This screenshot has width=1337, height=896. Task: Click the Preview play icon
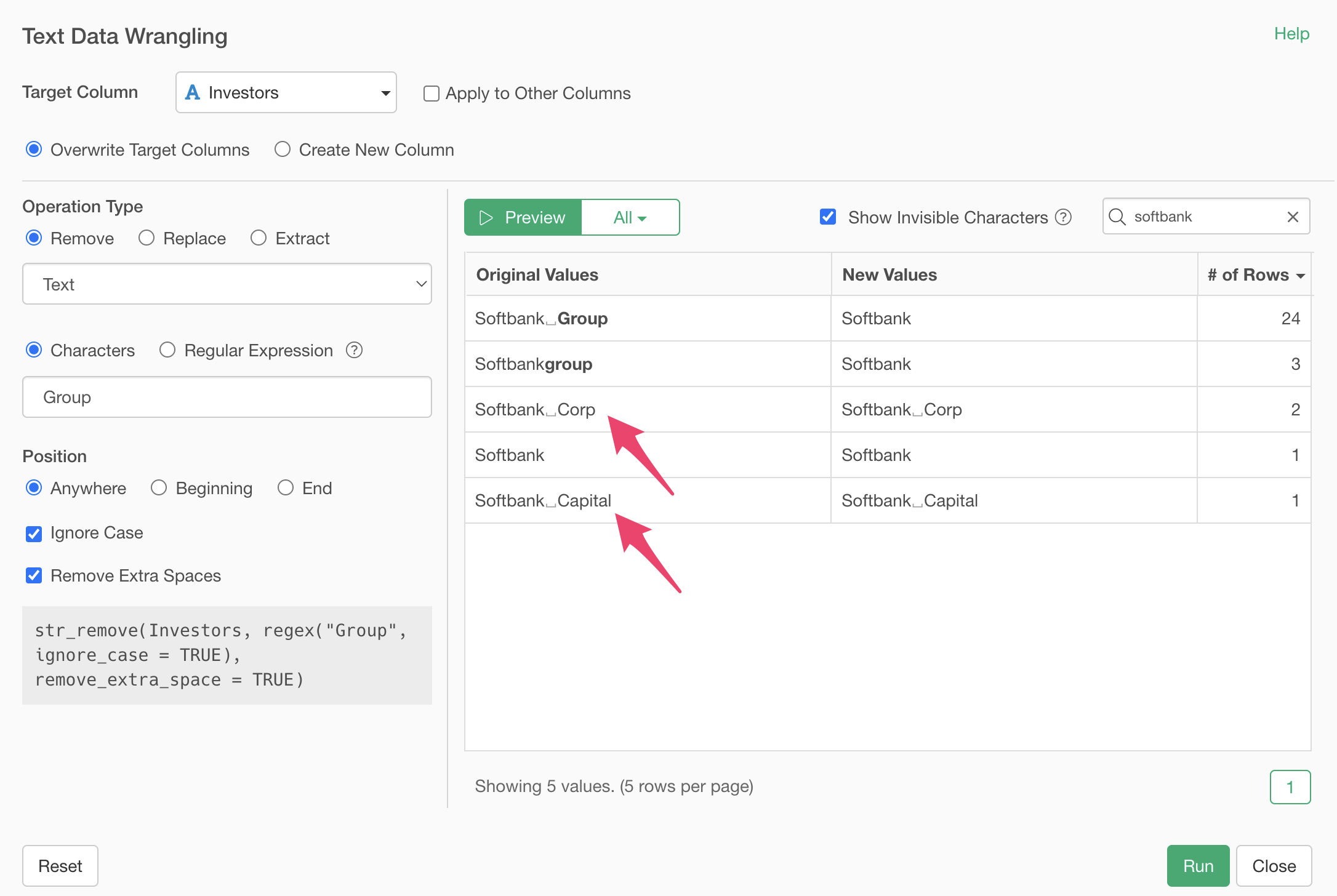click(x=486, y=217)
